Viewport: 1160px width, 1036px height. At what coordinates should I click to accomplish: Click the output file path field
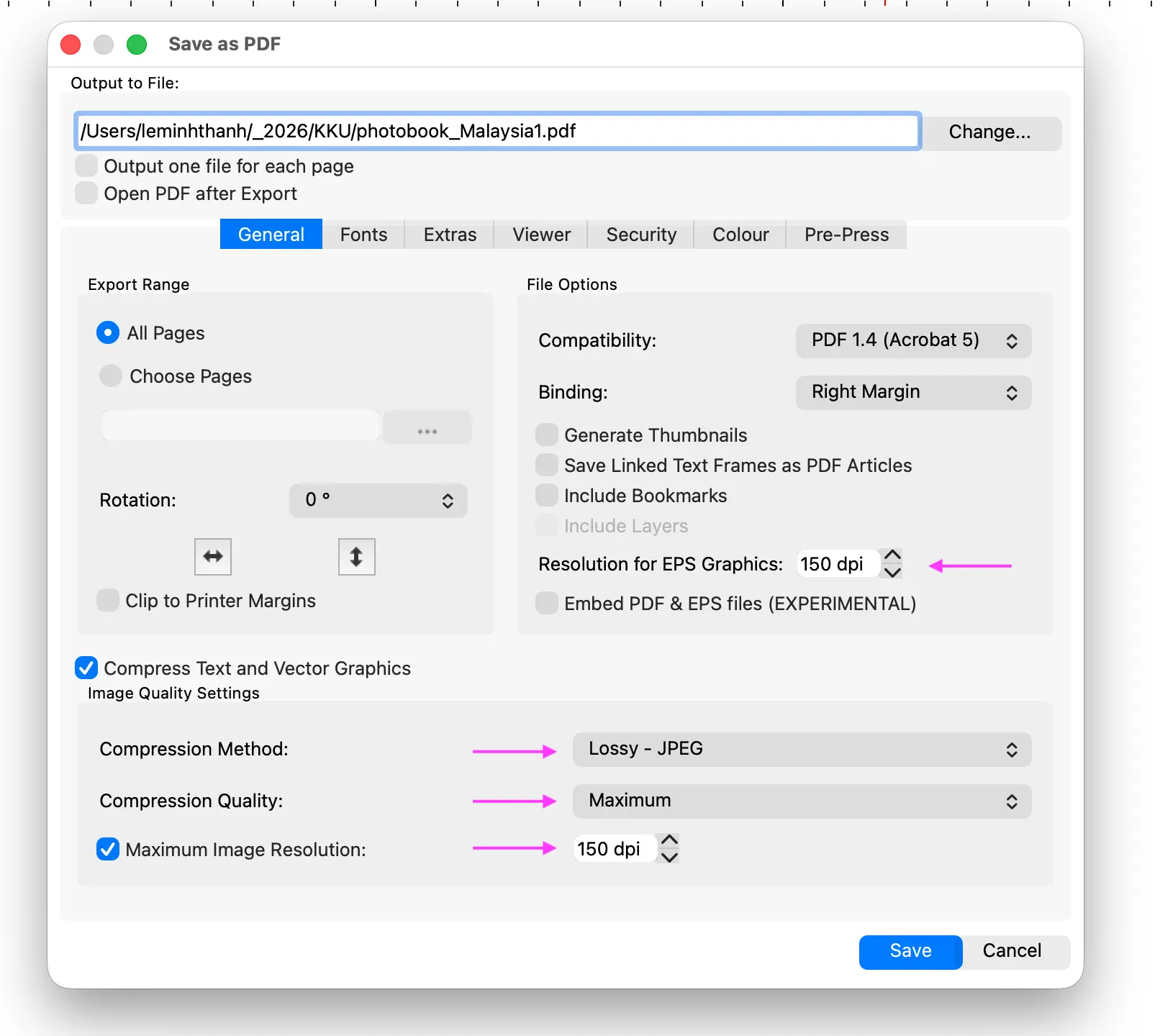tap(497, 131)
